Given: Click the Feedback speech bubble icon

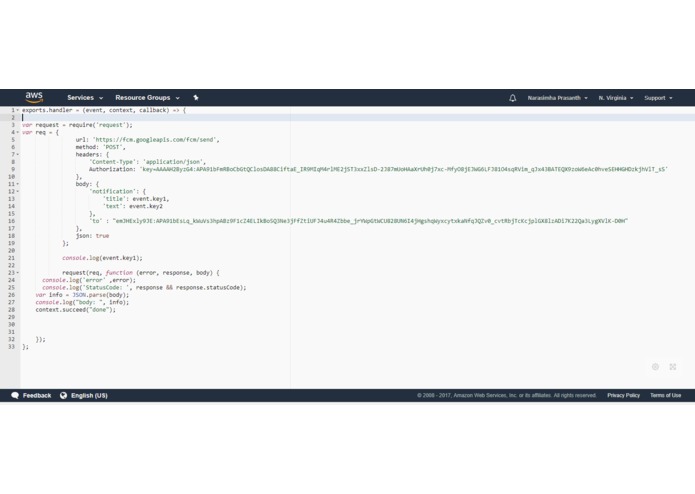Looking at the screenshot, I should tap(15, 396).
